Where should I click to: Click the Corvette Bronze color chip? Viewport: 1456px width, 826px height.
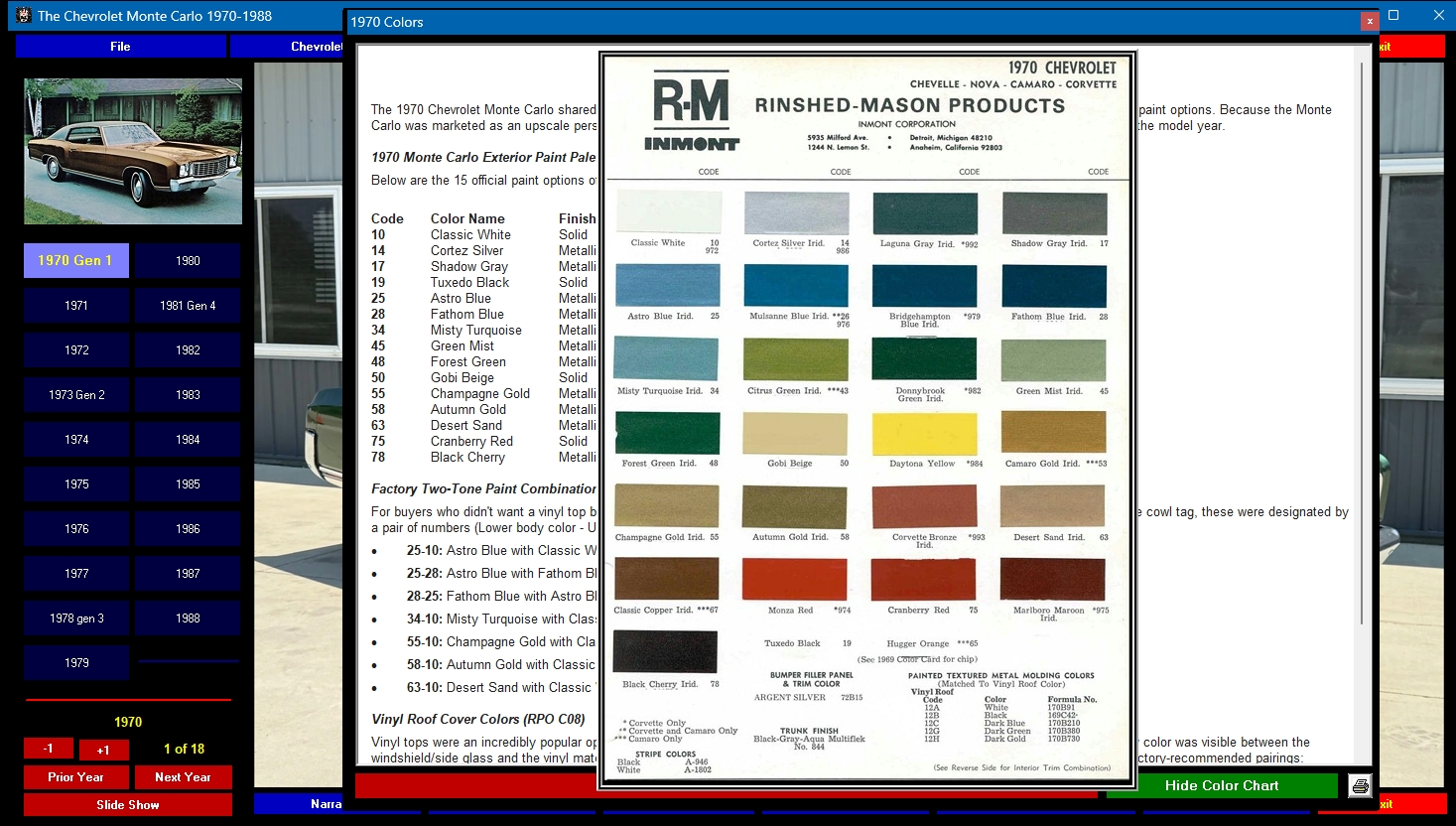click(x=924, y=506)
